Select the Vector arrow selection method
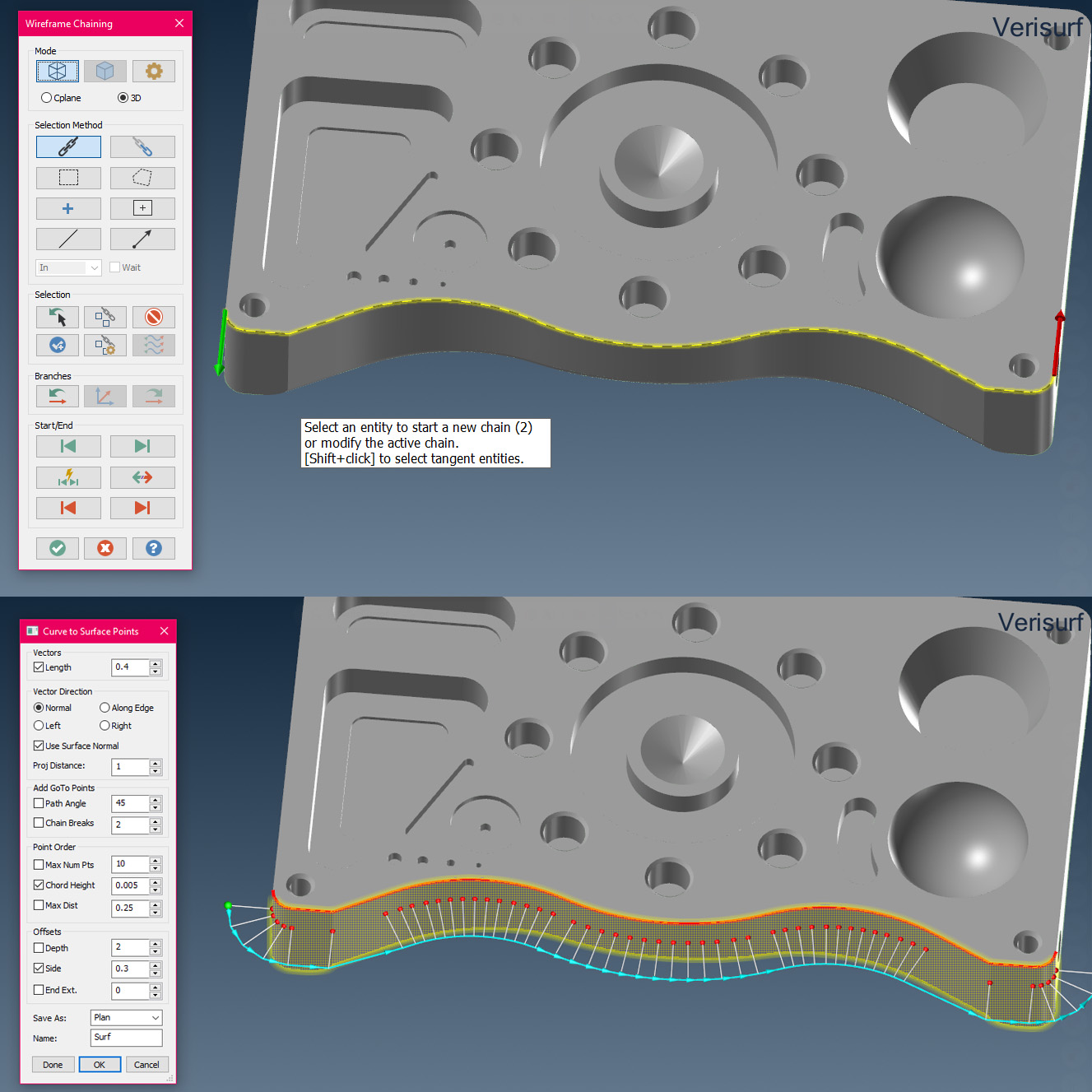The image size is (1092, 1092). coord(142,239)
